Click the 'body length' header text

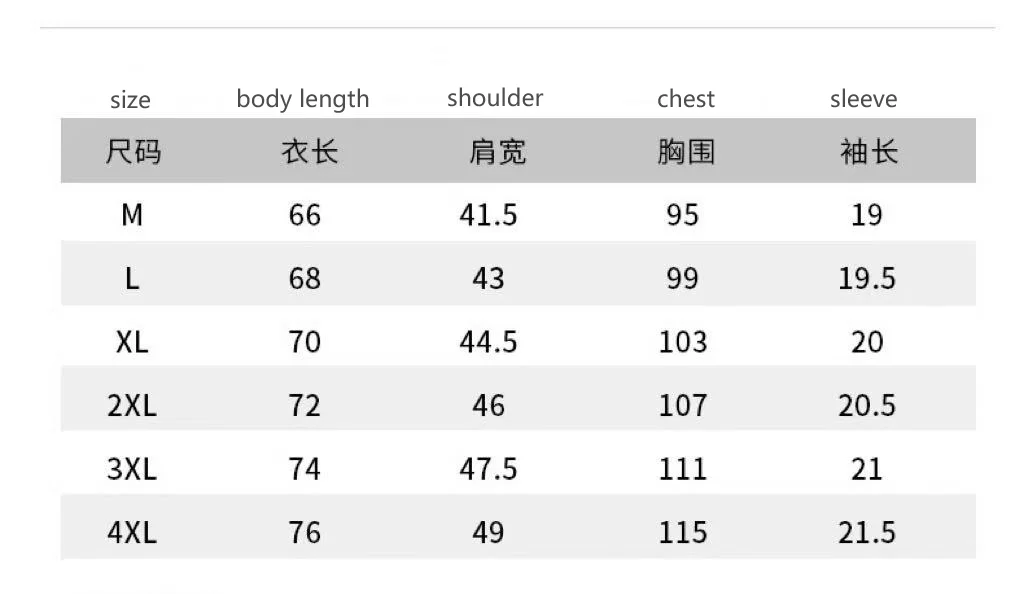click(303, 100)
